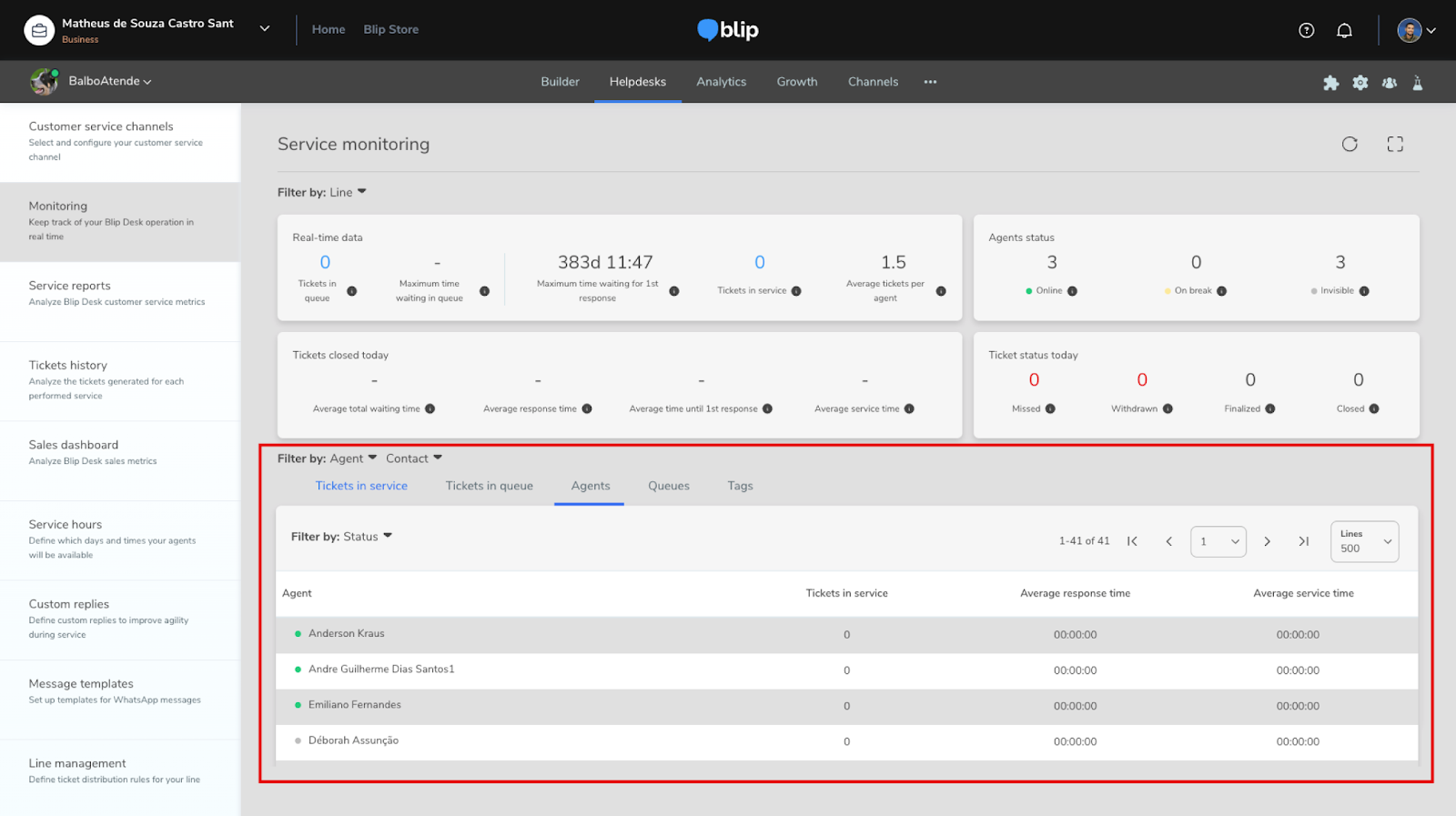Open the help question mark icon
Screen dimensions: 1456x816
click(1307, 30)
